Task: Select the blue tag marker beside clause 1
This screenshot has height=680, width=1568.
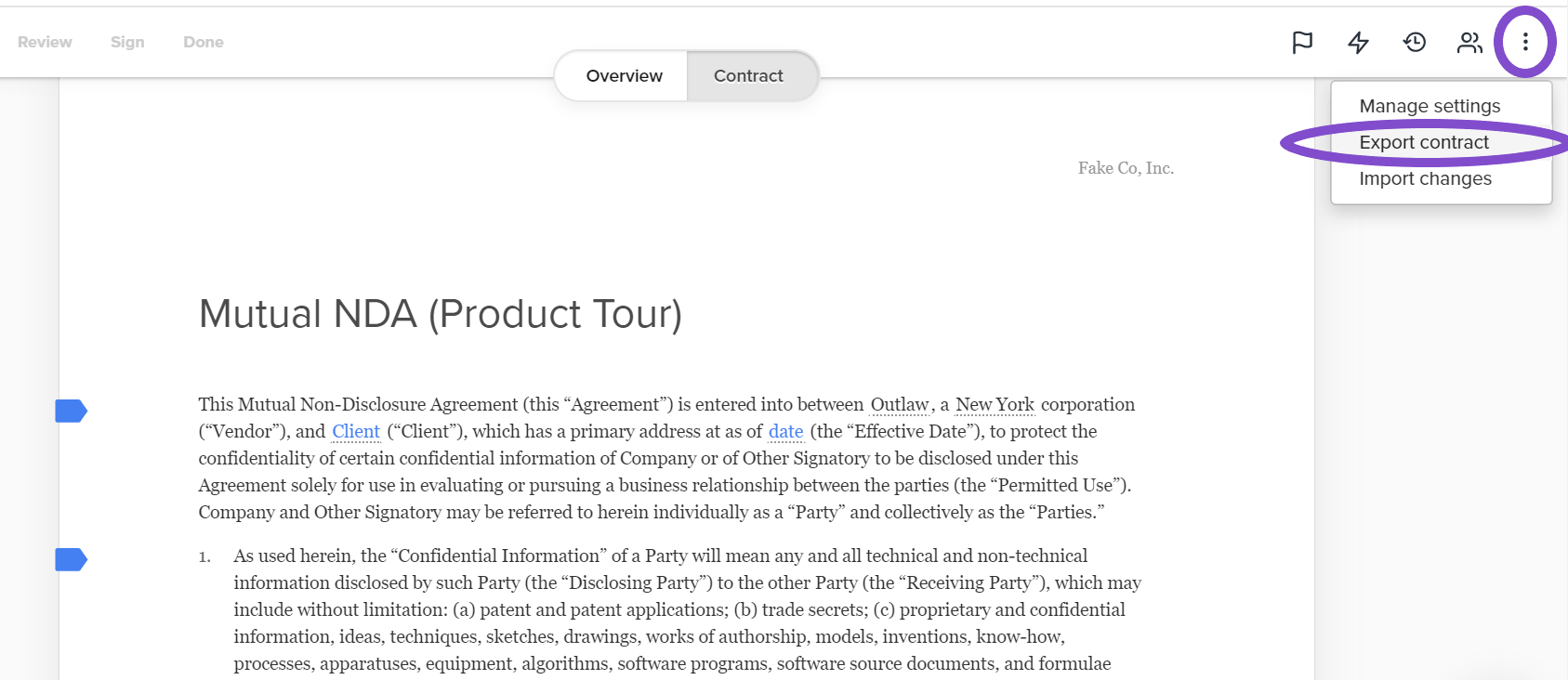Action: 71,559
